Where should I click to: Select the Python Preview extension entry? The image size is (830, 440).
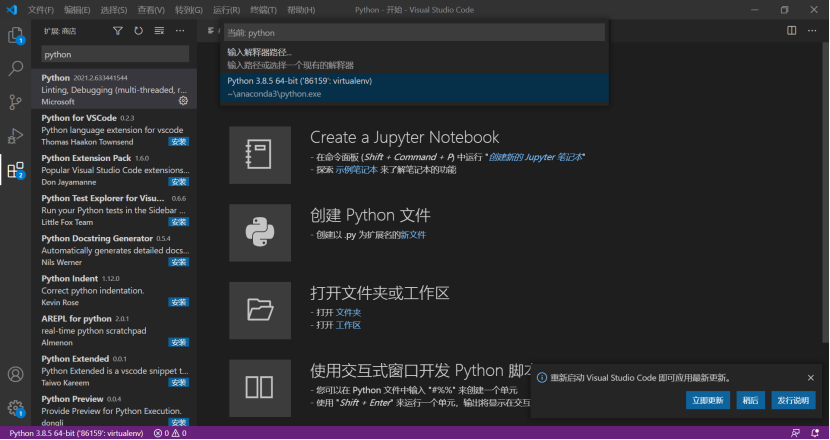[115, 408]
